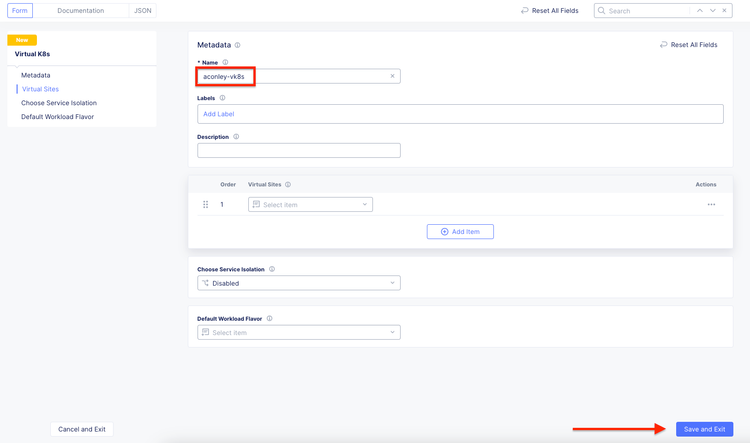Click into the Description text field
The height and width of the screenshot is (443, 750).
pyautogui.click(x=299, y=150)
